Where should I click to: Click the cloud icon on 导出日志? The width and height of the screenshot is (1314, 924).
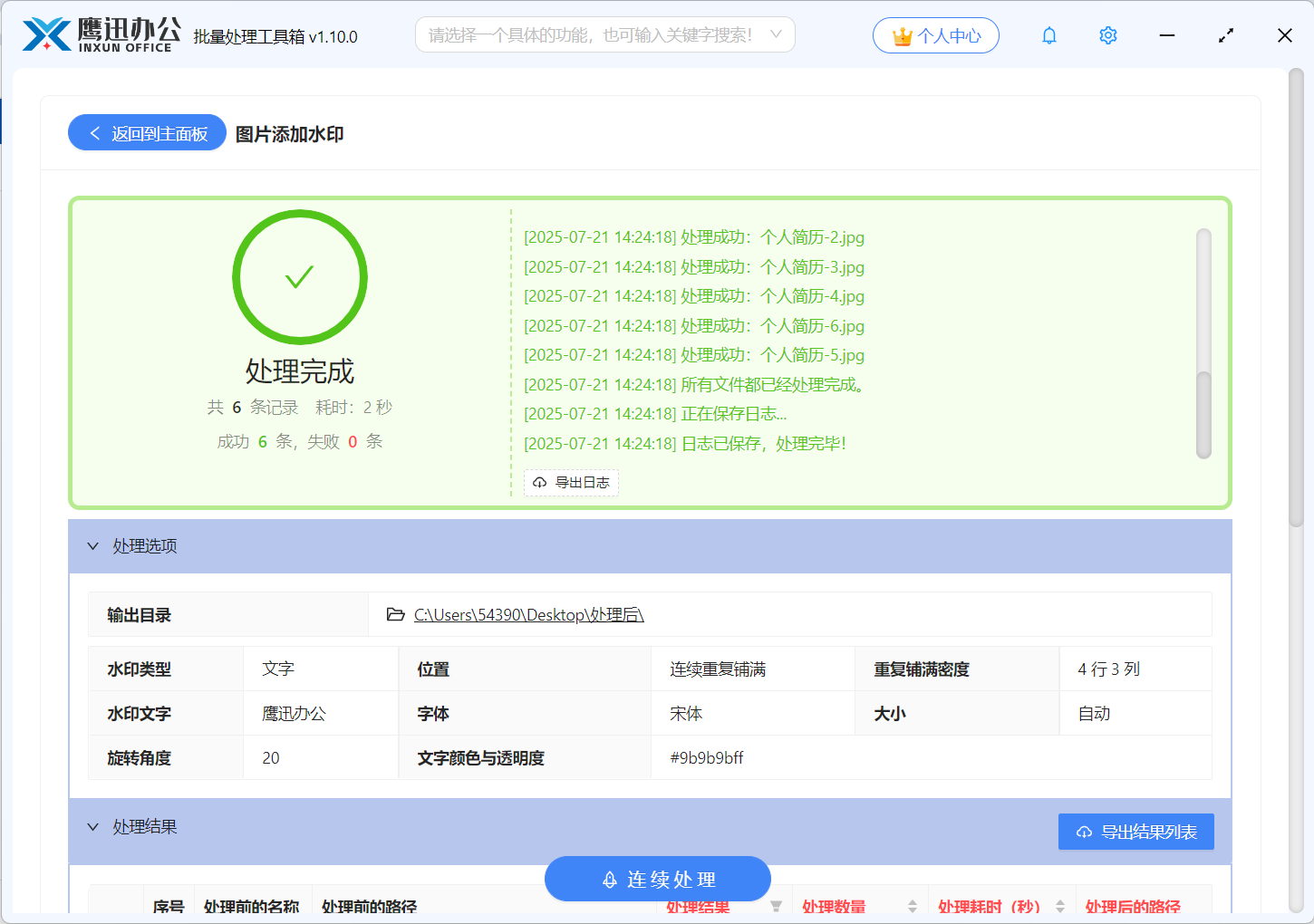(x=540, y=483)
